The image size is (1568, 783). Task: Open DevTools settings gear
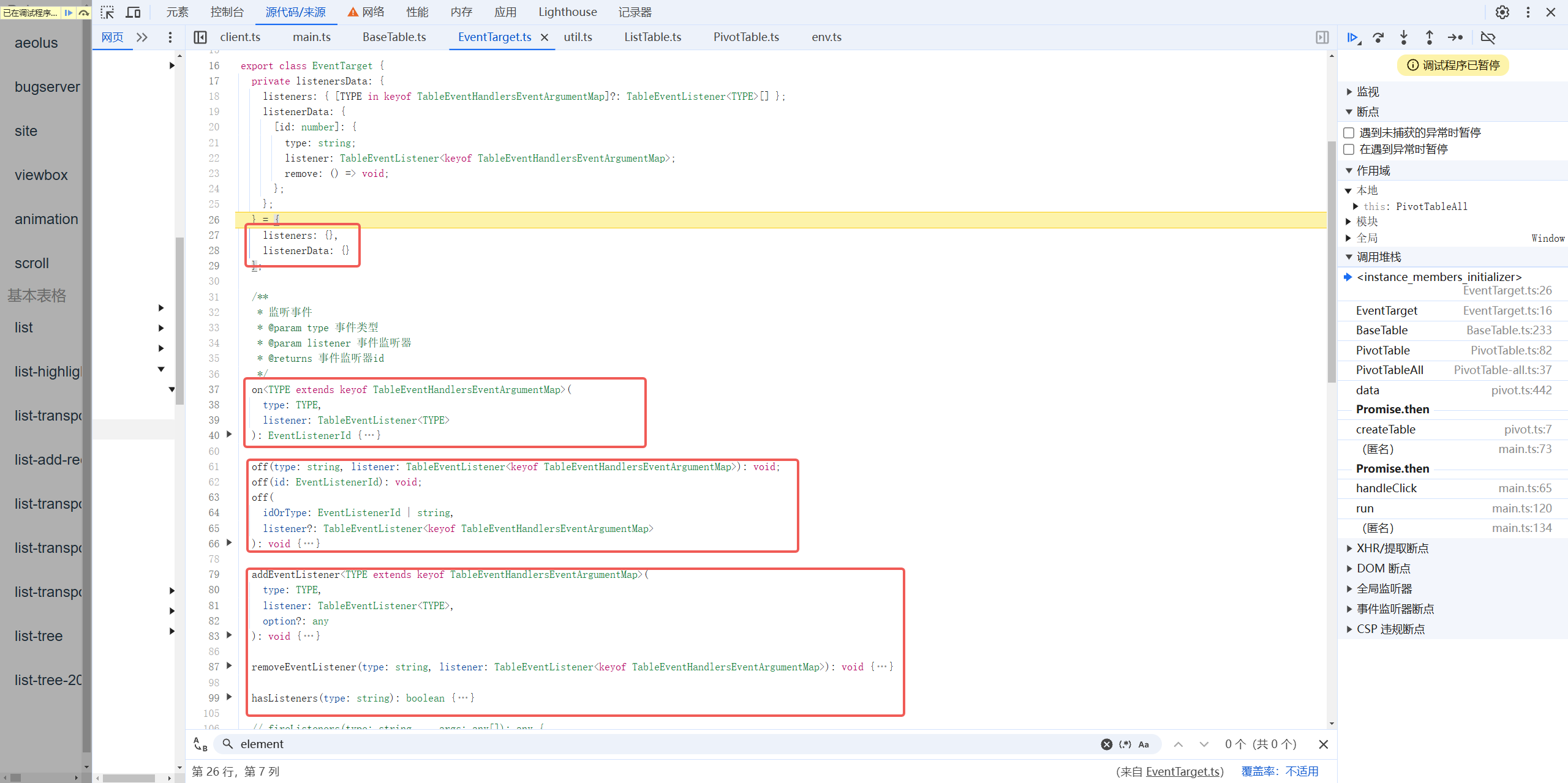pyautogui.click(x=1502, y=12)
